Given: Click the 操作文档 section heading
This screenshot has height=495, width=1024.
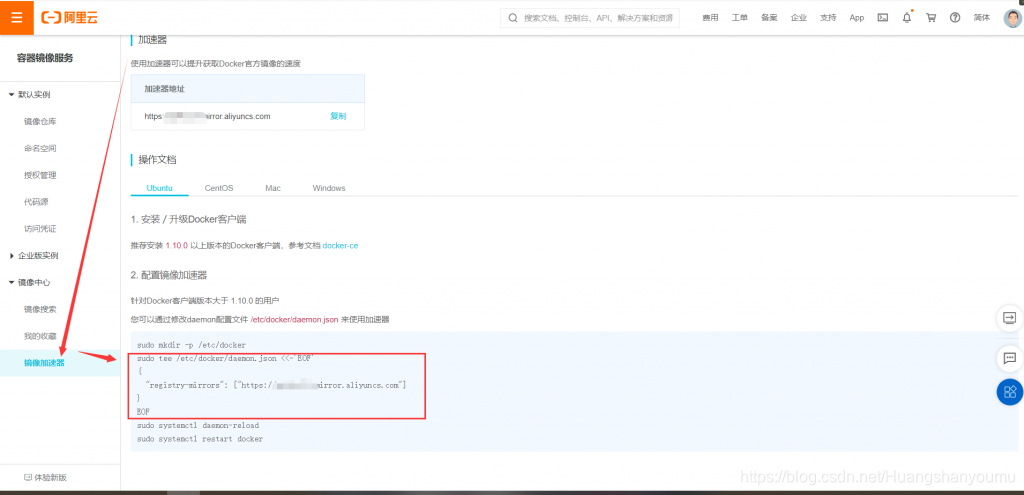Looking at the screenshot, I should tap(157, 160).
